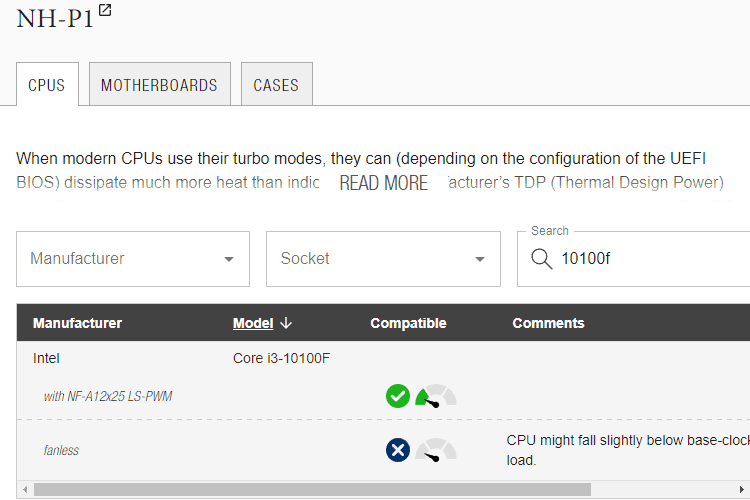Switch to the CASES tab
The image size is (750, 500).
point(276,84)
